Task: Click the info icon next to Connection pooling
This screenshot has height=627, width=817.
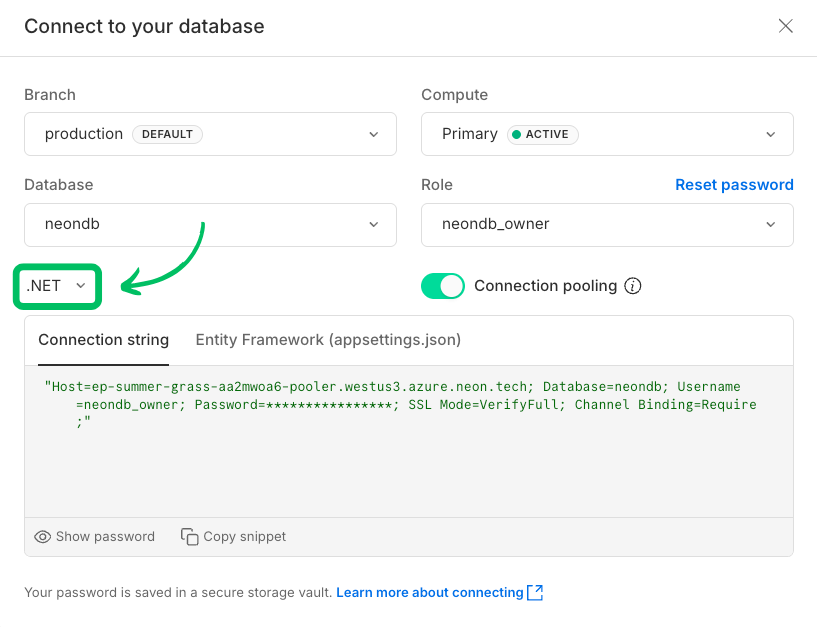Action: pos(633,286)
